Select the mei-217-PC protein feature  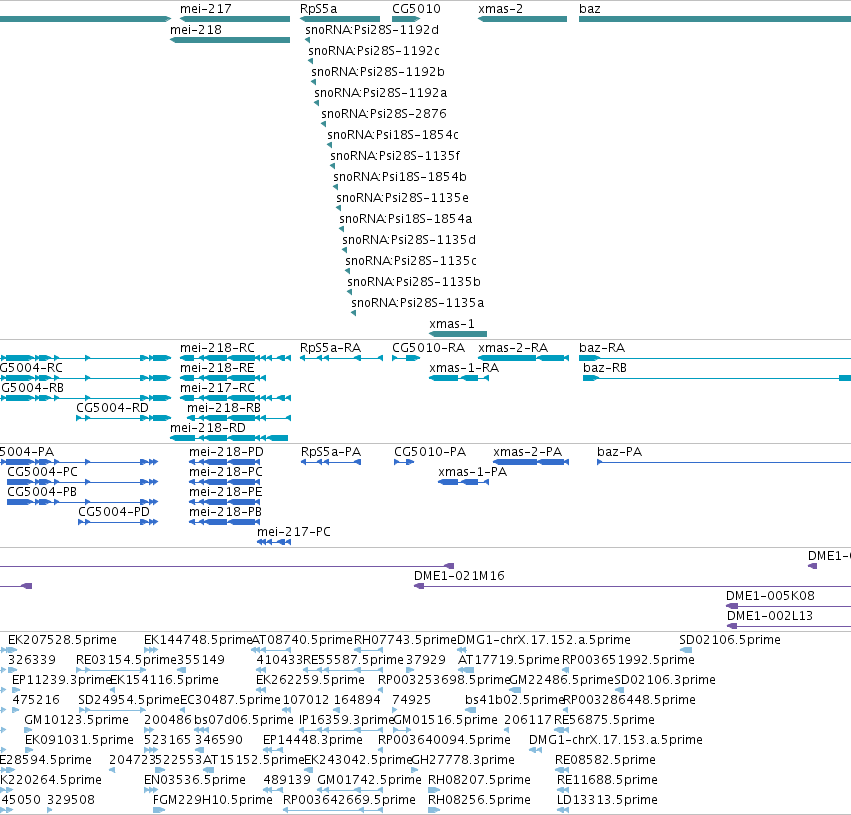point(274,542)
